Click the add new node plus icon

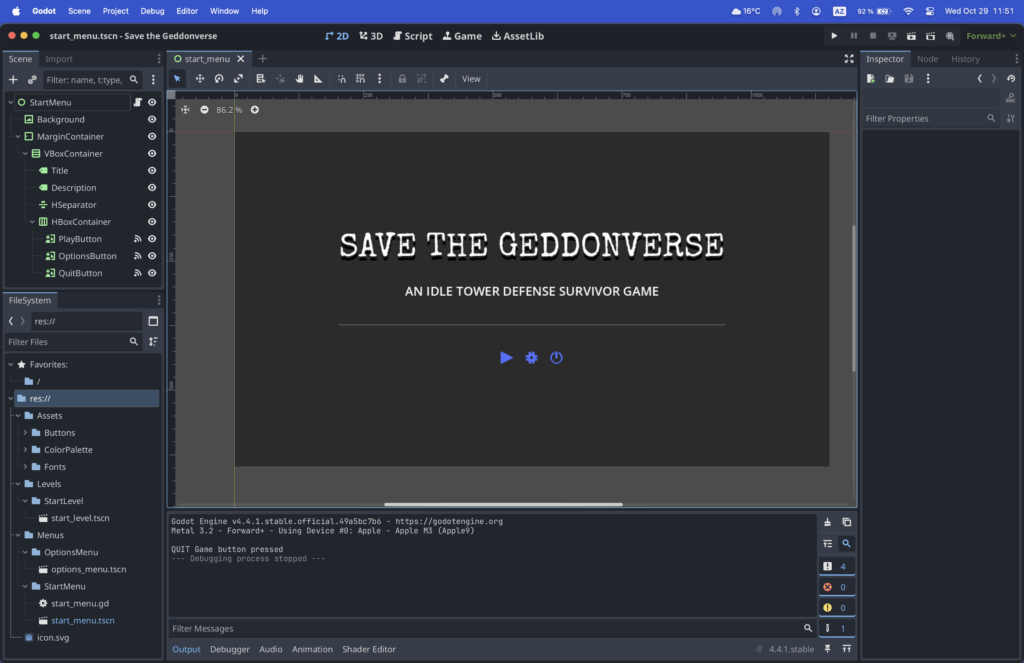pyautogui.click(x=13, y=79)
